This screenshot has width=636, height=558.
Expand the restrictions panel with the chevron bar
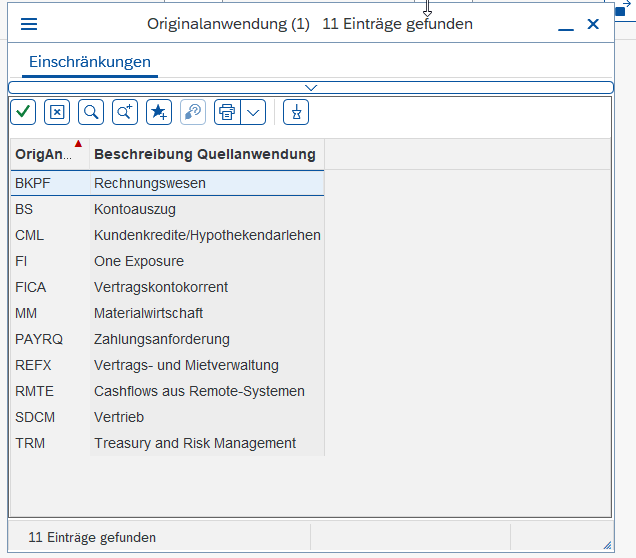coord(311,88)
